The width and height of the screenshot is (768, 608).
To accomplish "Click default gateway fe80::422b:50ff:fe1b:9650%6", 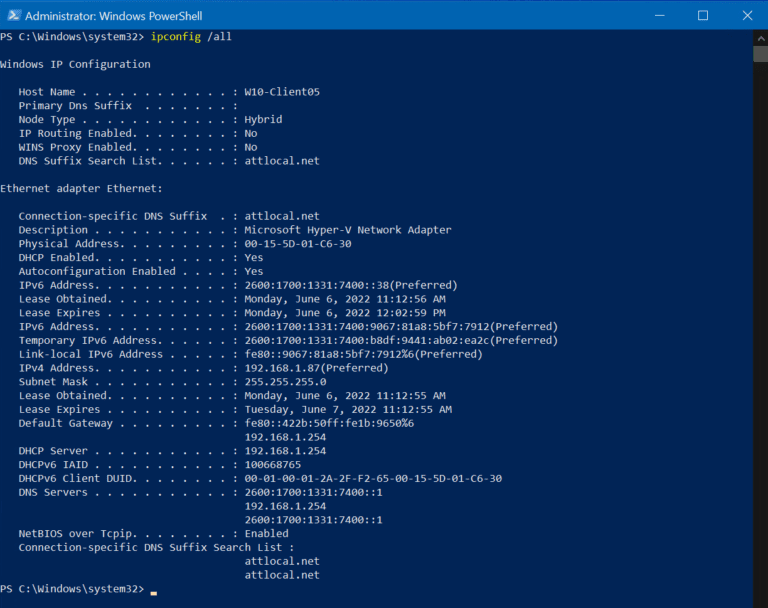I will click(x=329, y=423).
